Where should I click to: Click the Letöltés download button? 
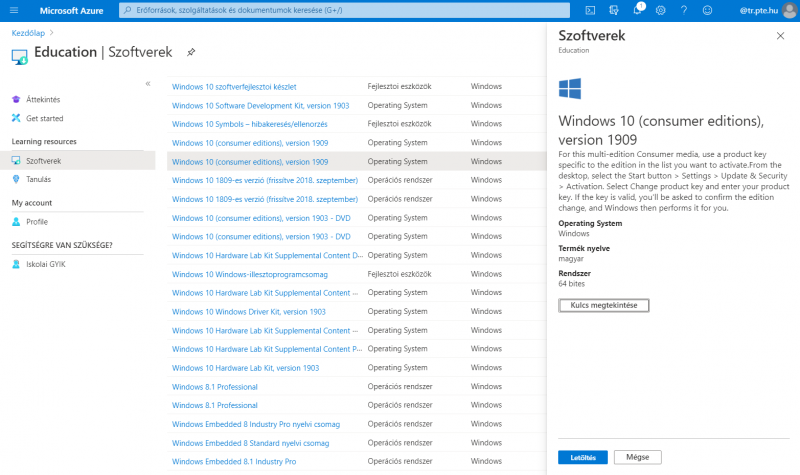tap(583, 457)
